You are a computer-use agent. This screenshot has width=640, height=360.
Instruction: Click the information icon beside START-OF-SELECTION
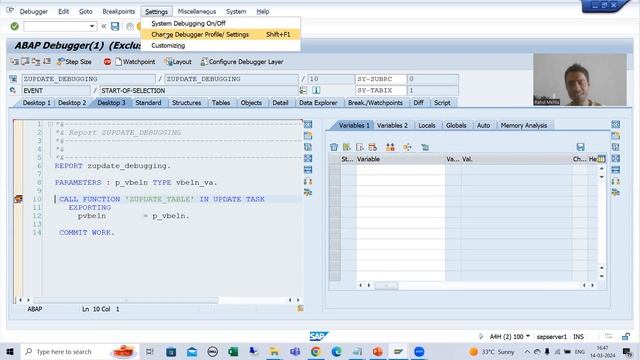click(x=316, y=90)
